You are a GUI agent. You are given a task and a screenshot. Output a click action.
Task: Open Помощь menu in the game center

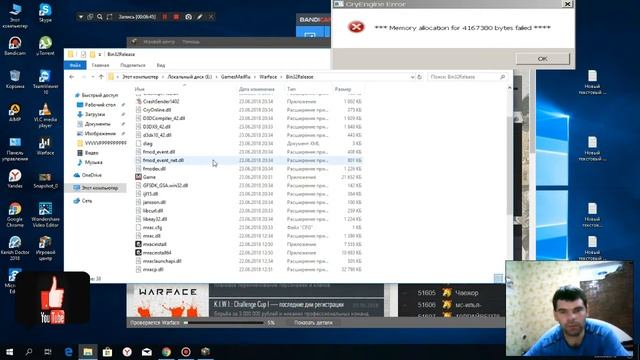pyautogui.click(x=191, y=42)
